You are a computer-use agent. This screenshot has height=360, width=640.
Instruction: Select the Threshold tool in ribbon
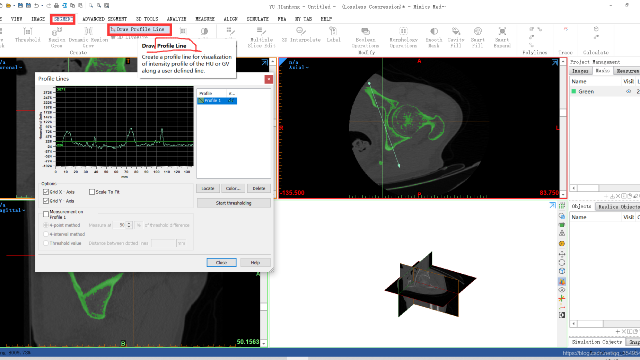tap(27, 35)
